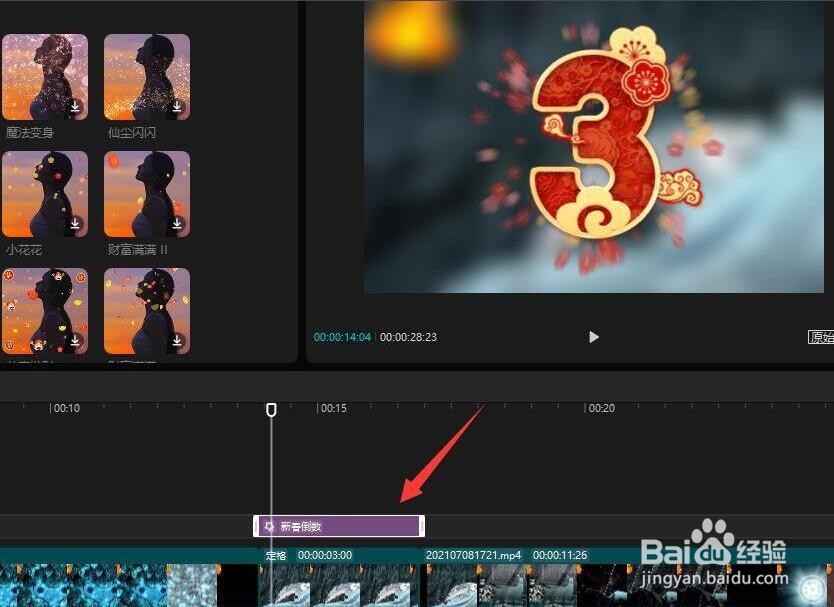Open the 魔法变身 effect thumbnail
Viewport: 834px width, 607px height.
[45, 76]
